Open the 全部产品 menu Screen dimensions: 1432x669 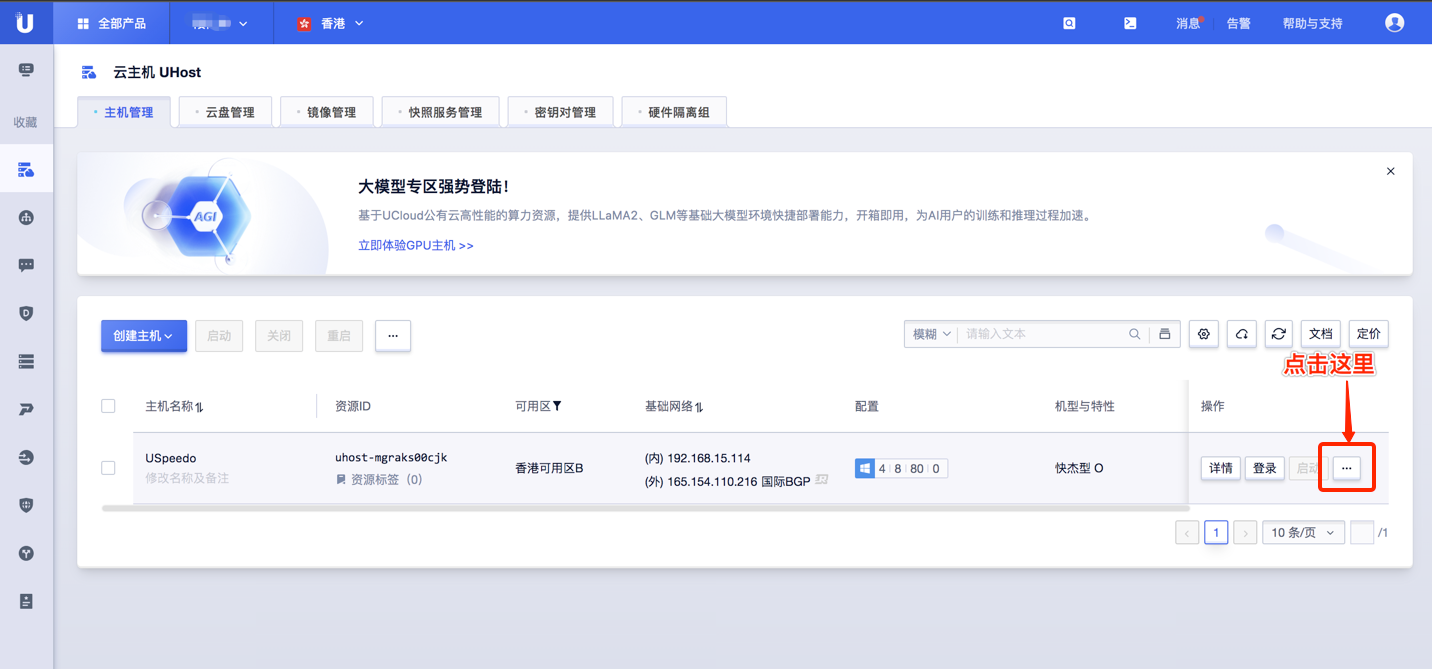(111, 23)
